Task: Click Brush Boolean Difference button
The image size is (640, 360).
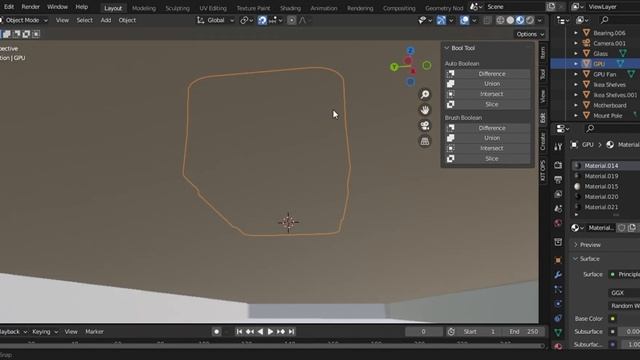Action: tap(488, 128)
